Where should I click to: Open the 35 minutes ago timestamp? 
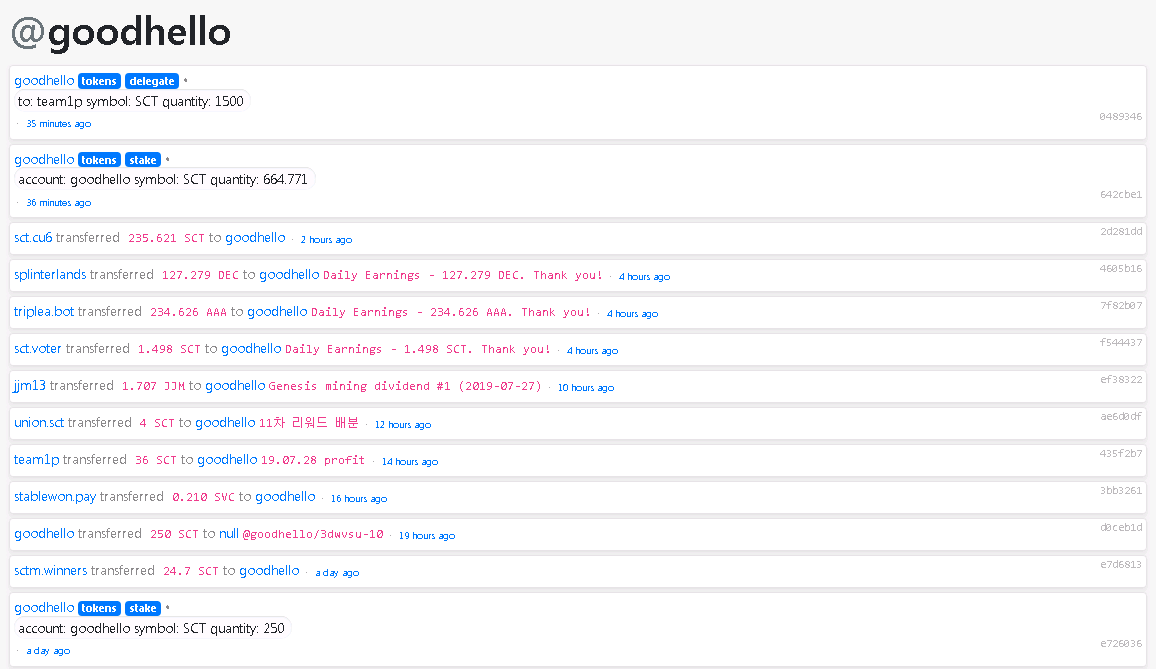pyautogui.click(x=59, y=124)
